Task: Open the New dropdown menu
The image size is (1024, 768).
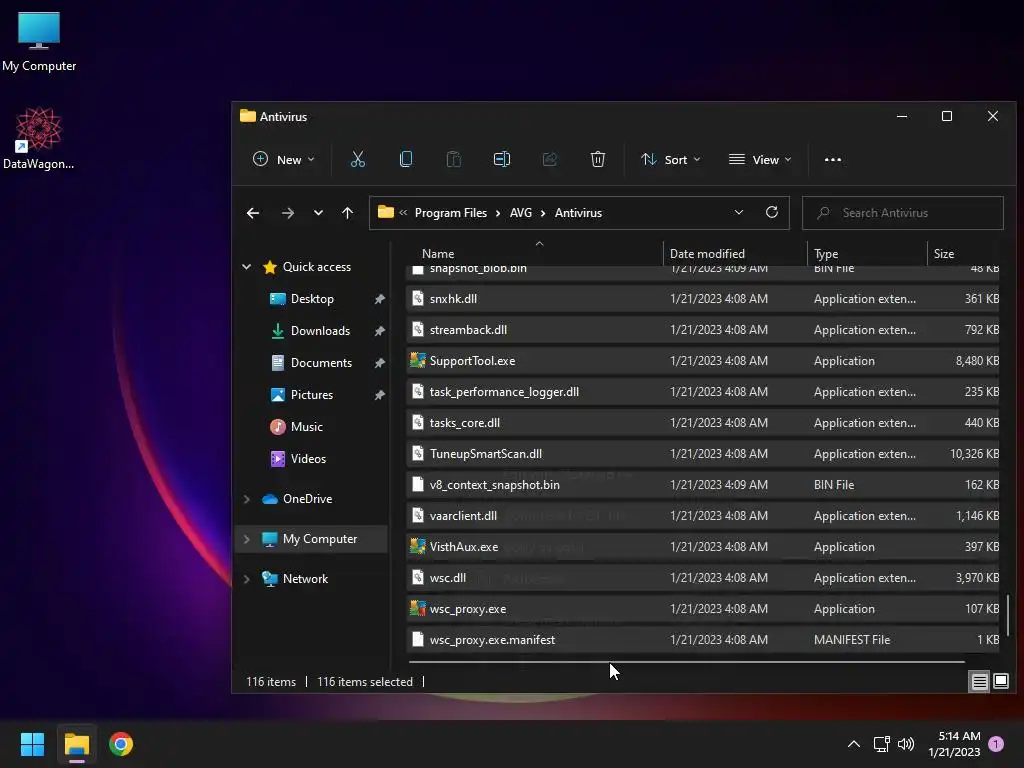Action: pos(283,159)
